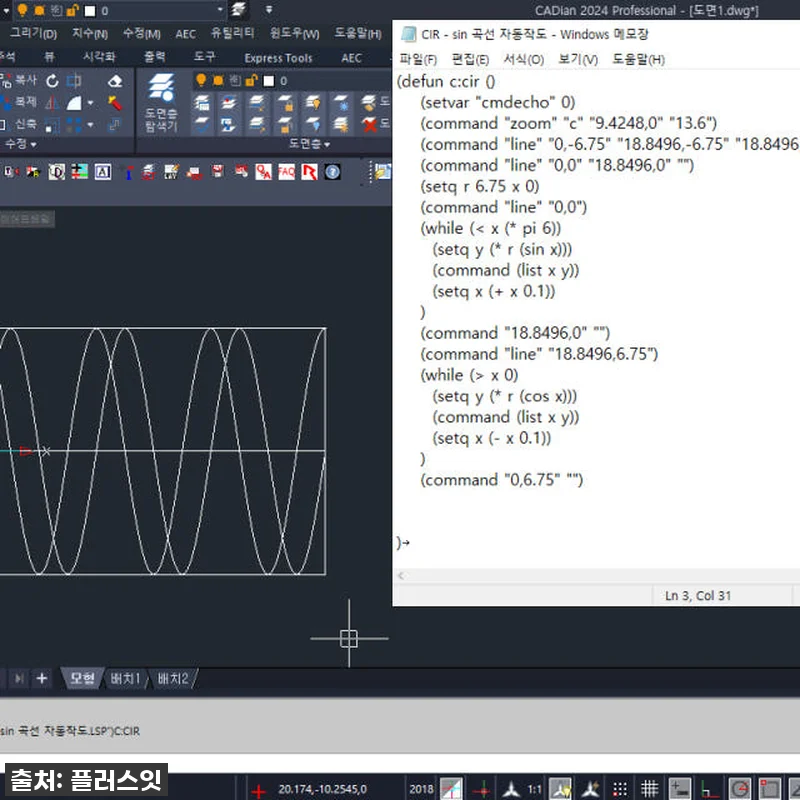Click the layout tab scroll arrow

coord(19,679)
